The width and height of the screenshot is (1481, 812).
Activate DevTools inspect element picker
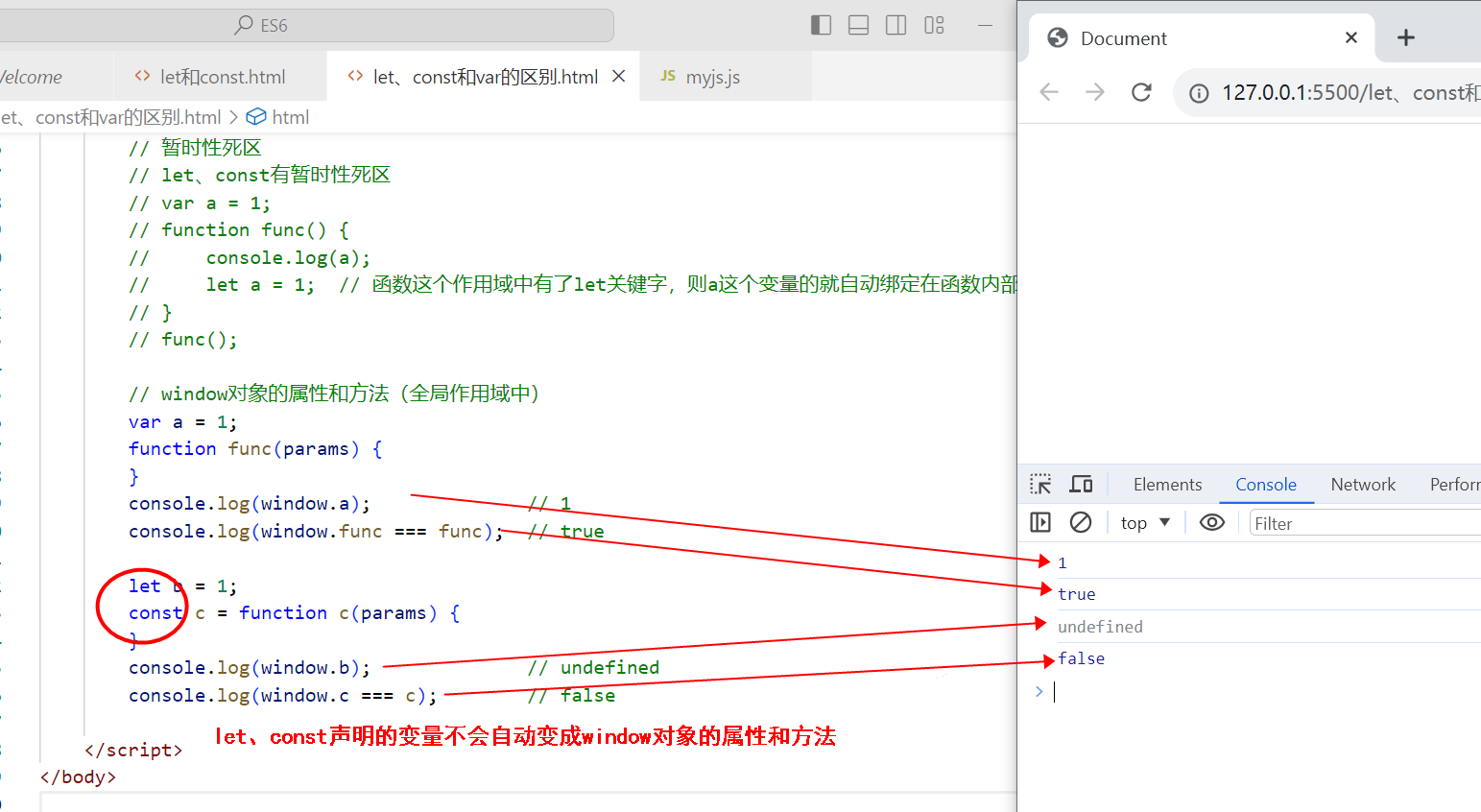tap(1040, 485)
